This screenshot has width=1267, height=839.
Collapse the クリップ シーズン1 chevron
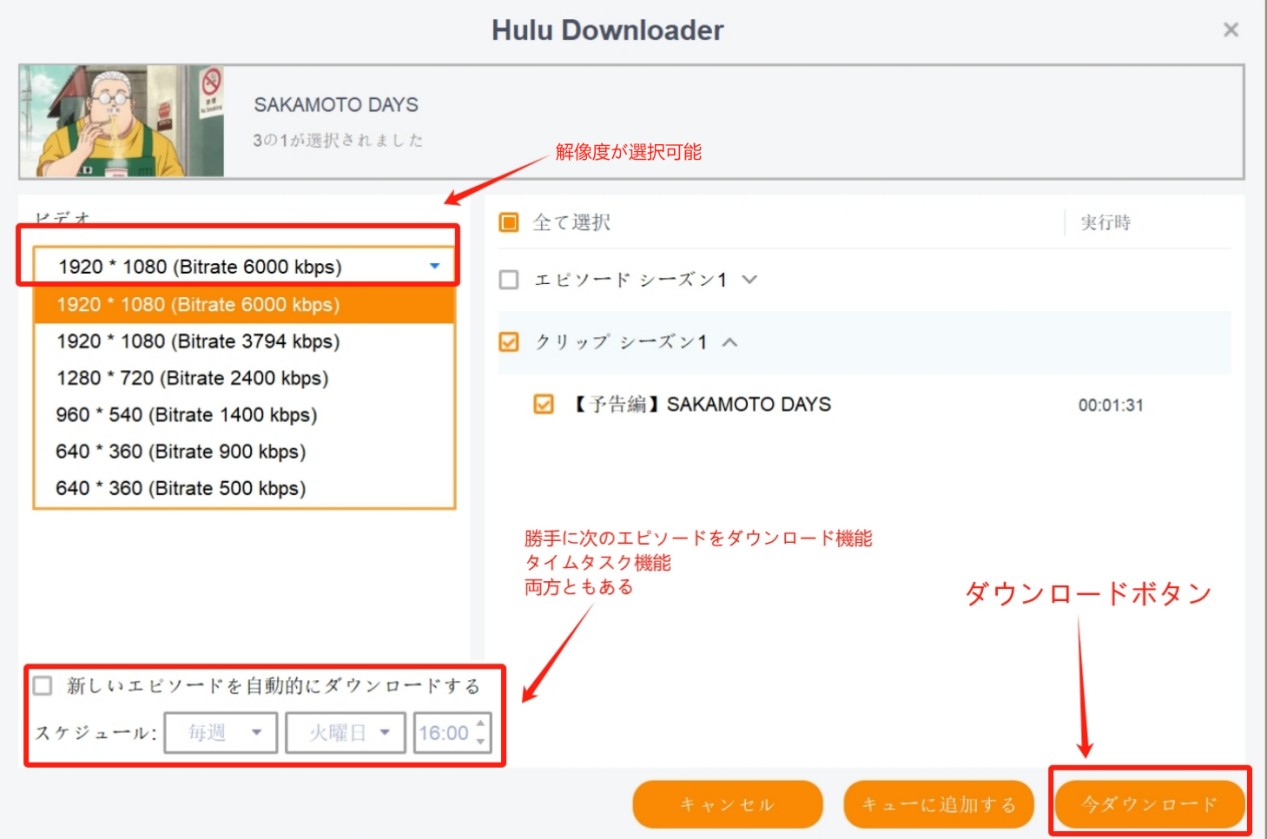pyautogui.click(x=729, y=342)
